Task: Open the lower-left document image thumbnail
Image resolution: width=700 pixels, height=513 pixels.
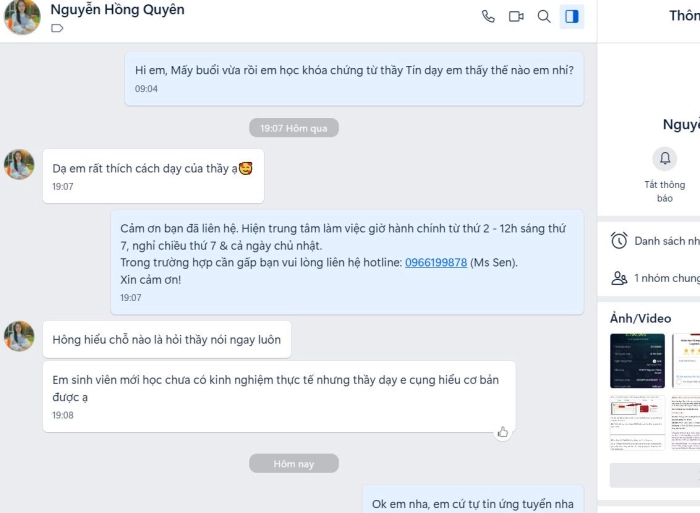Action: coord(637,422)
